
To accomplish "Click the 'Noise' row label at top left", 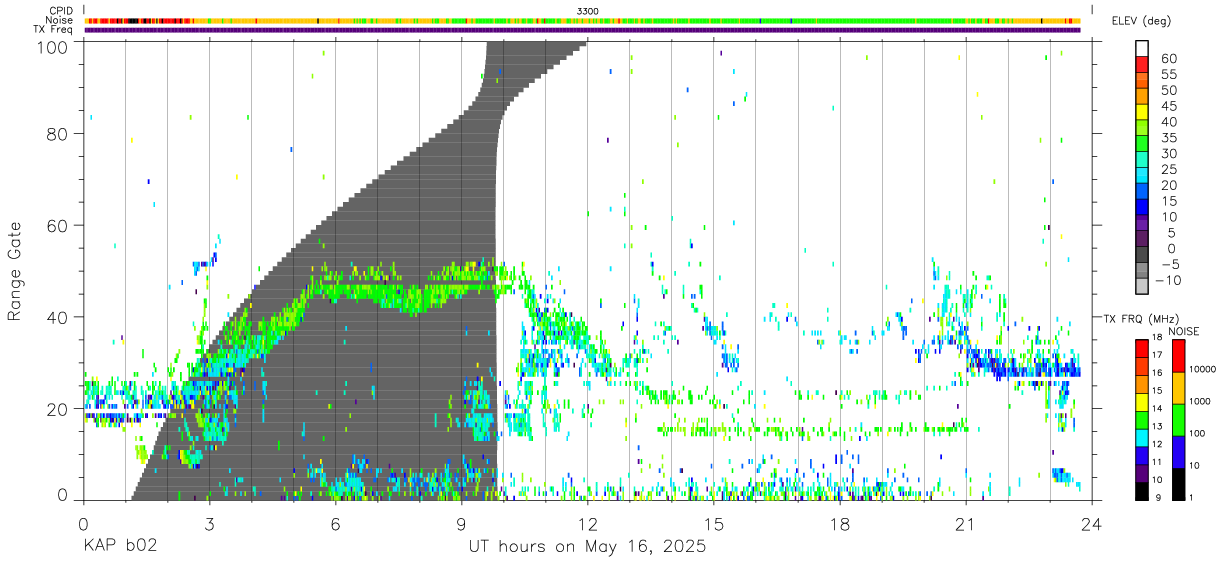I will 60,20.
